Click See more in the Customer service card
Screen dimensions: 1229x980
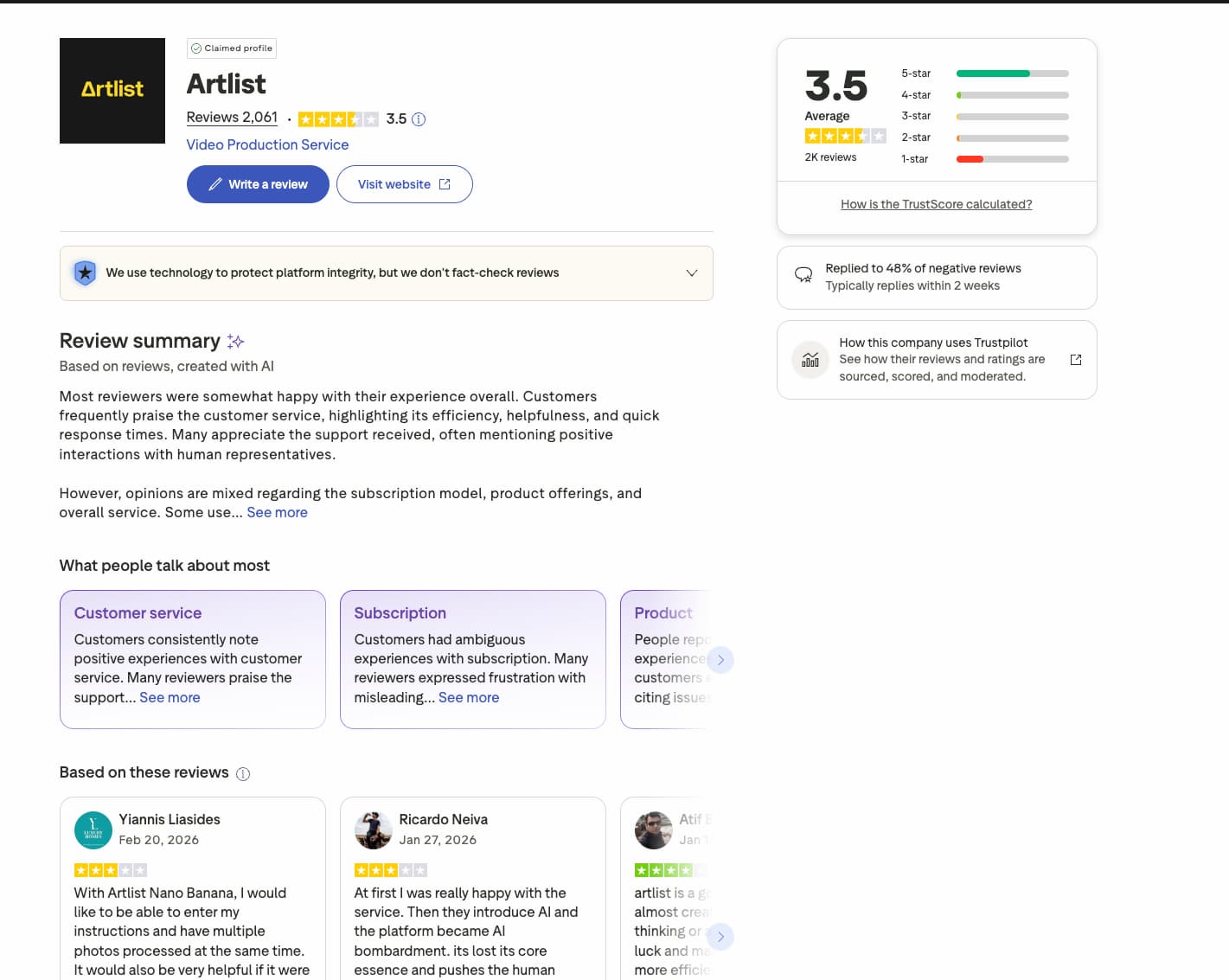[x=170, y=697]
